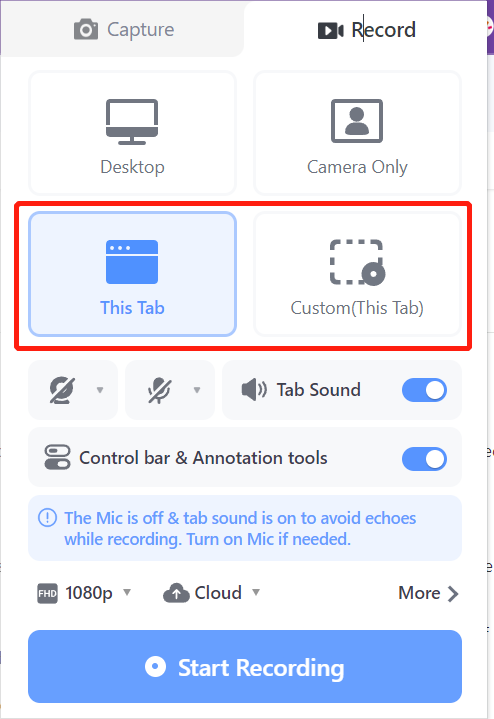Click the disabled webcam icon
This screenshot has width=494, height=719.
[62, 390]
